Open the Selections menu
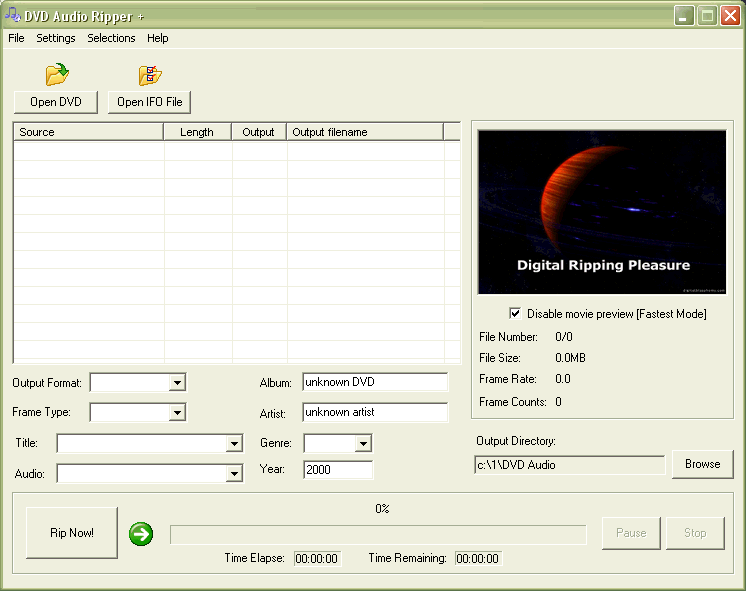The image size is (746, 591). (111, 38)
